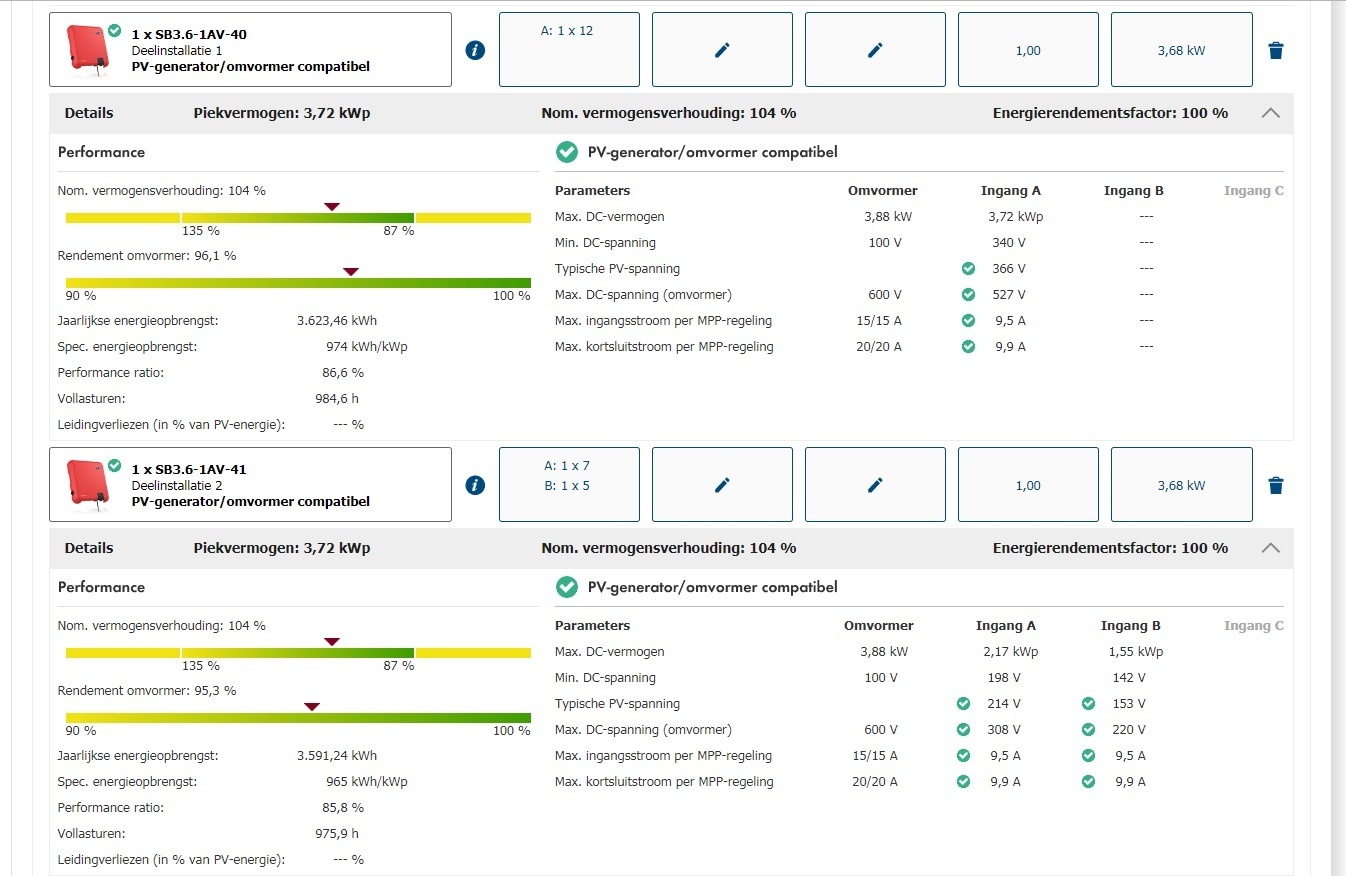Click the Nom. vermogensverhouding bar in Deelinstallatie 2
The width and height of the screenshot is (1346, 876).
[298, 652]
